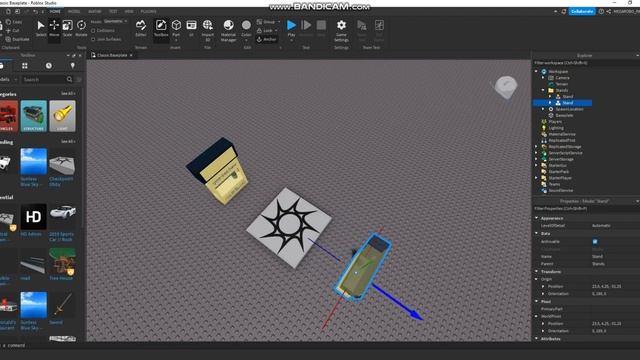Click the Collaborate button
Screen dimensions: 640x360
pos(582,11)
